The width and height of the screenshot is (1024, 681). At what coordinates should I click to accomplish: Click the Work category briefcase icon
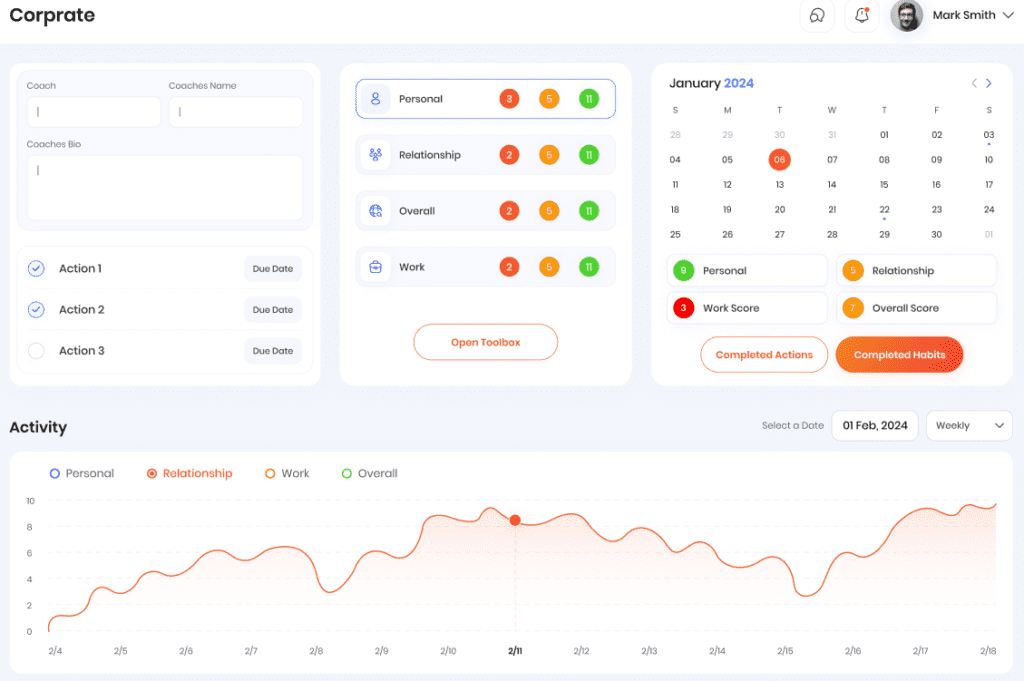click(x=376, y=267)
